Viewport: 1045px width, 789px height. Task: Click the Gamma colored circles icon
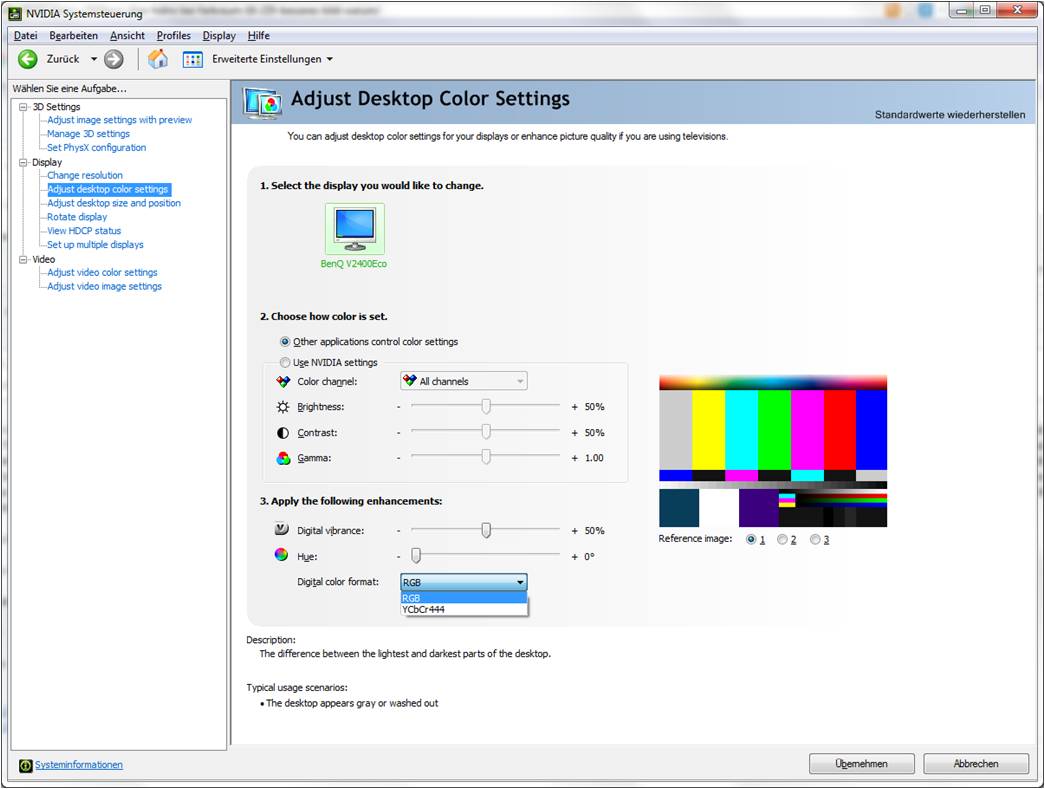(x=283, y=458)
